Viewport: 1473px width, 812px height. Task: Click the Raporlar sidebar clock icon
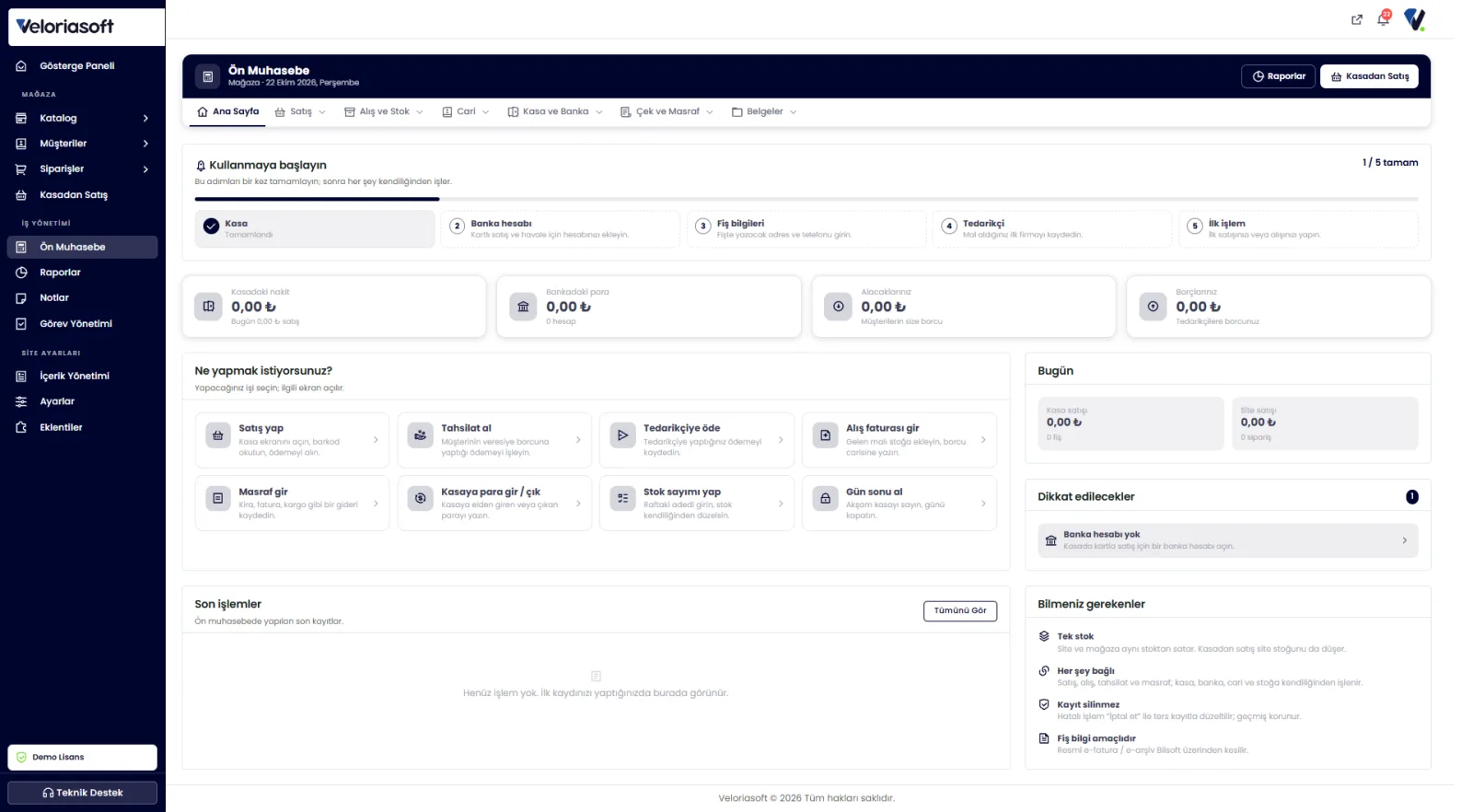[21, 273]
